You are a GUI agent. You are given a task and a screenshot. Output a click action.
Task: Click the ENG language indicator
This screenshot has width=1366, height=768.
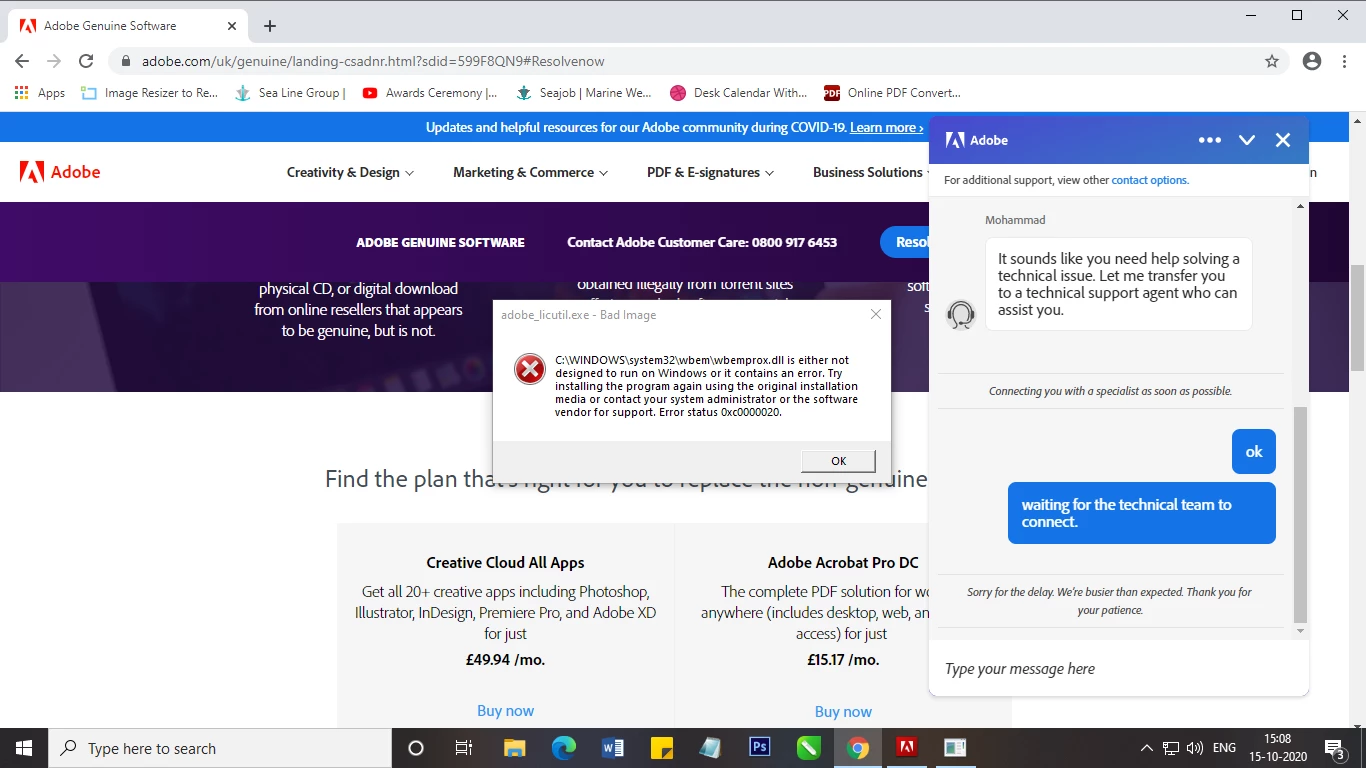1224,748
